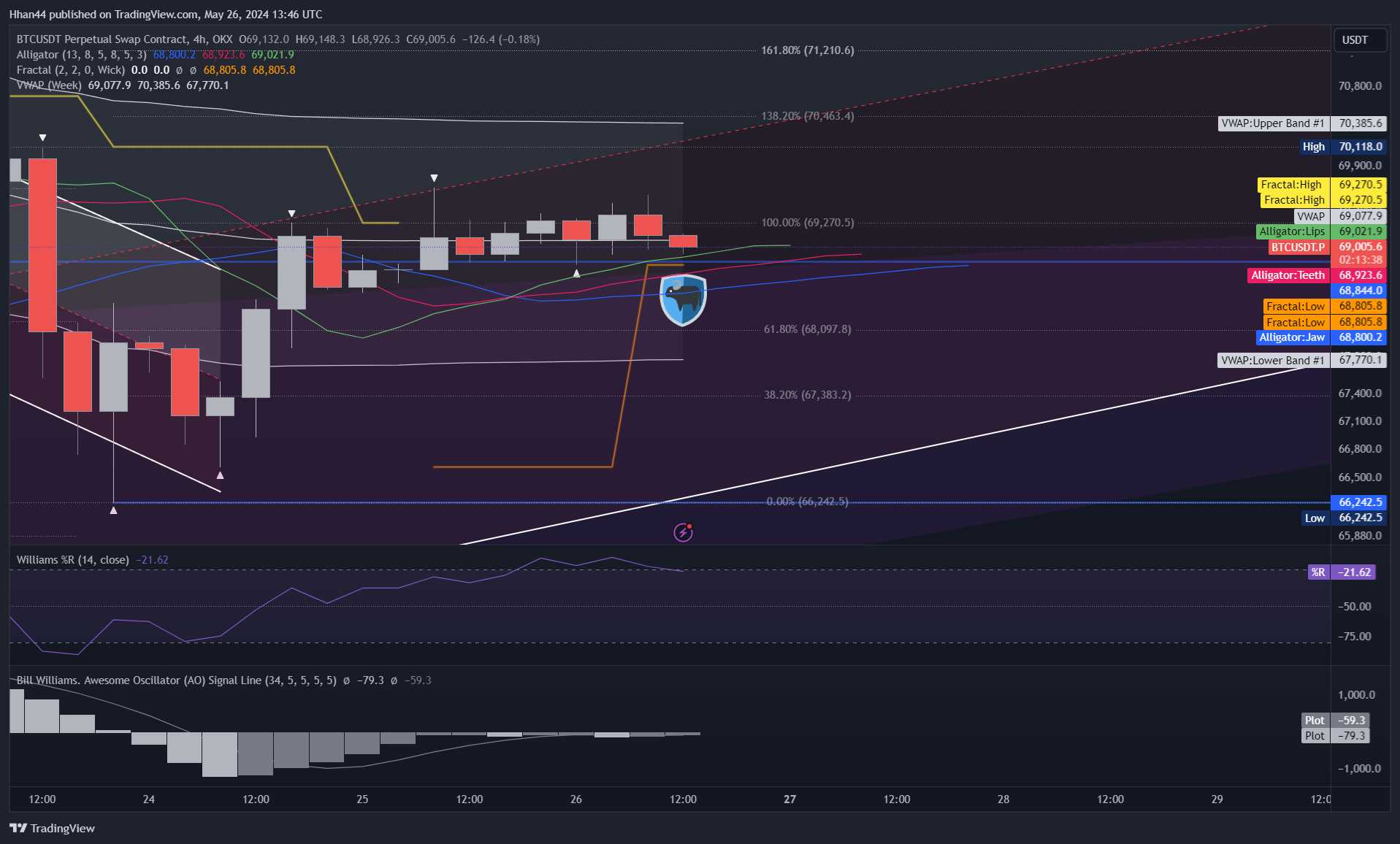Click the date 28 on the time axis
The image size is (1400, 844).
coord(1003,799)
